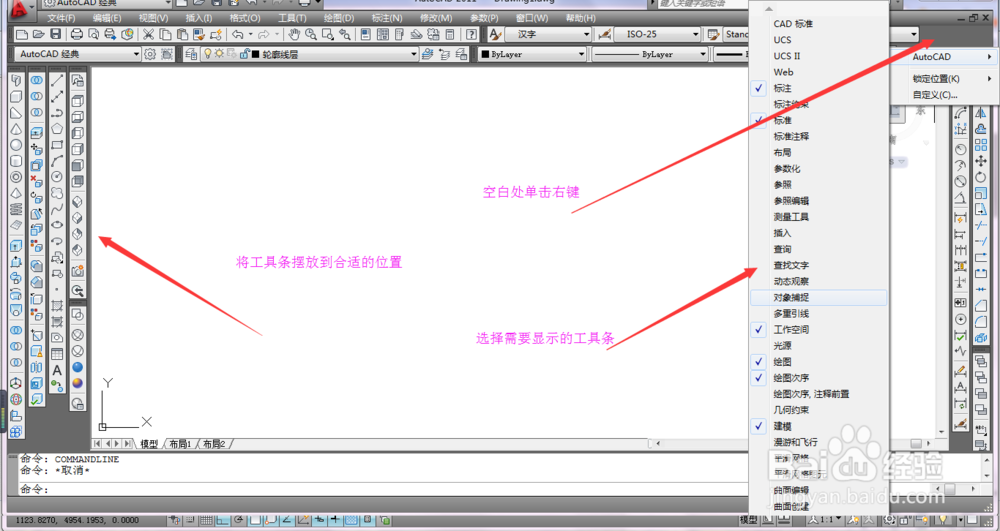Open the ISO-25 dimension style dropdown
The height and width of the screenshot is (531, 1000).
[x=658, y=34]
